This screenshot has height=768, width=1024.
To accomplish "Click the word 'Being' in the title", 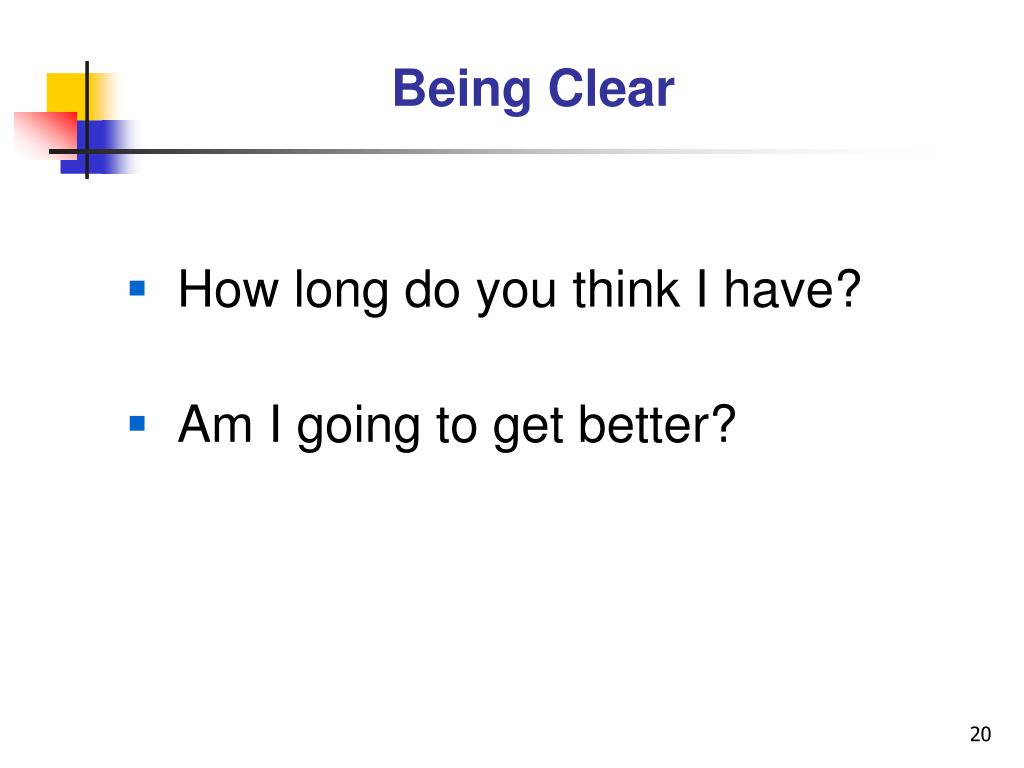I will [462, 89].
